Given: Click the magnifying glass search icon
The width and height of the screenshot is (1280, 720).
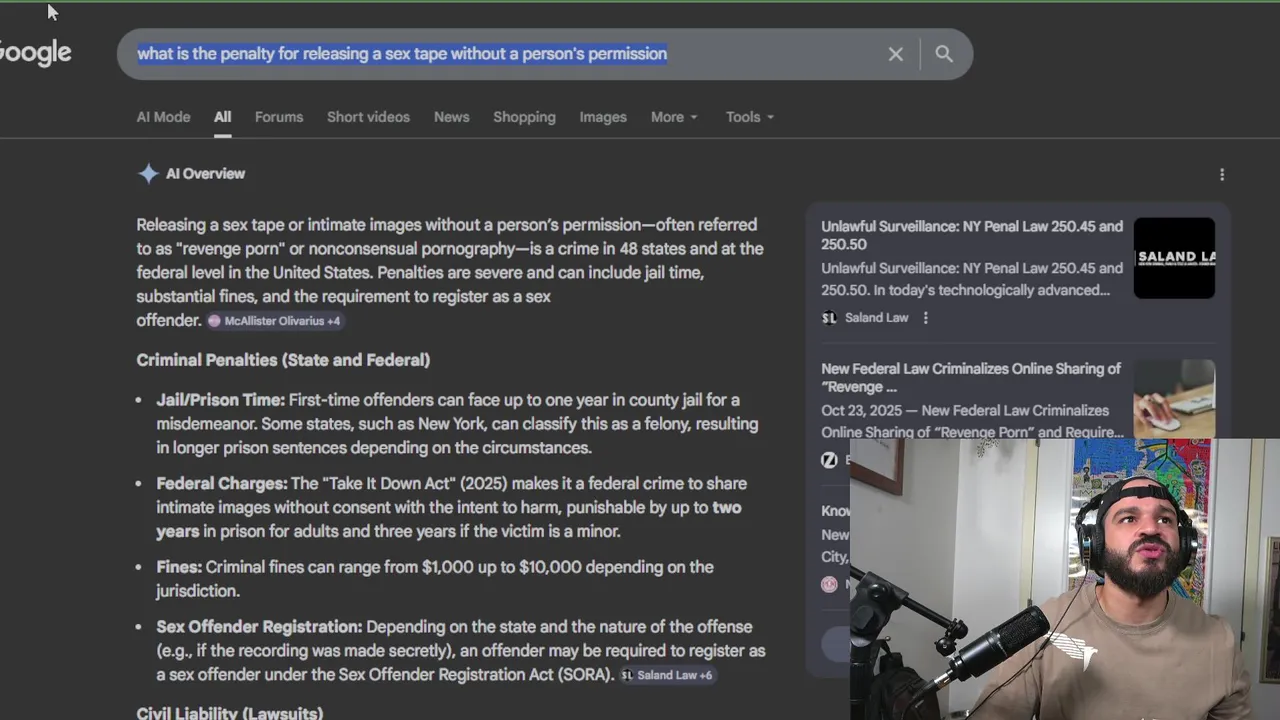Looking at the screenshot, I should click(943, 54).
